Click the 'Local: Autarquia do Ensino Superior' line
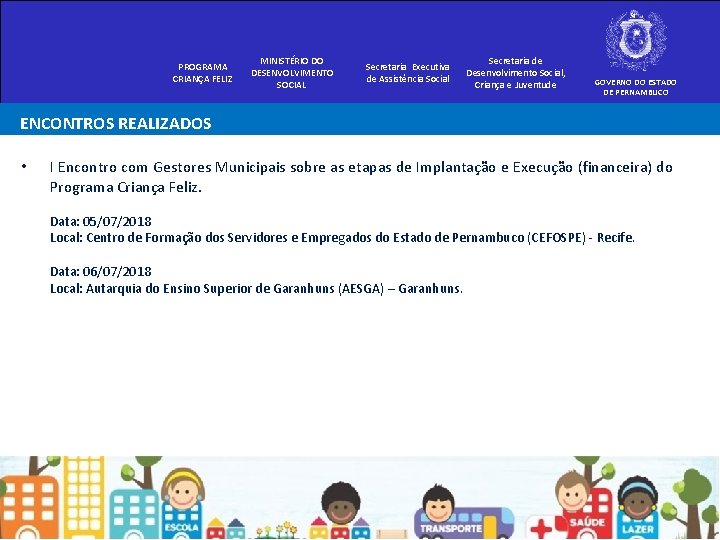Image resolution: width=720 pixels, height=540 pixels. tap(256, 288)
